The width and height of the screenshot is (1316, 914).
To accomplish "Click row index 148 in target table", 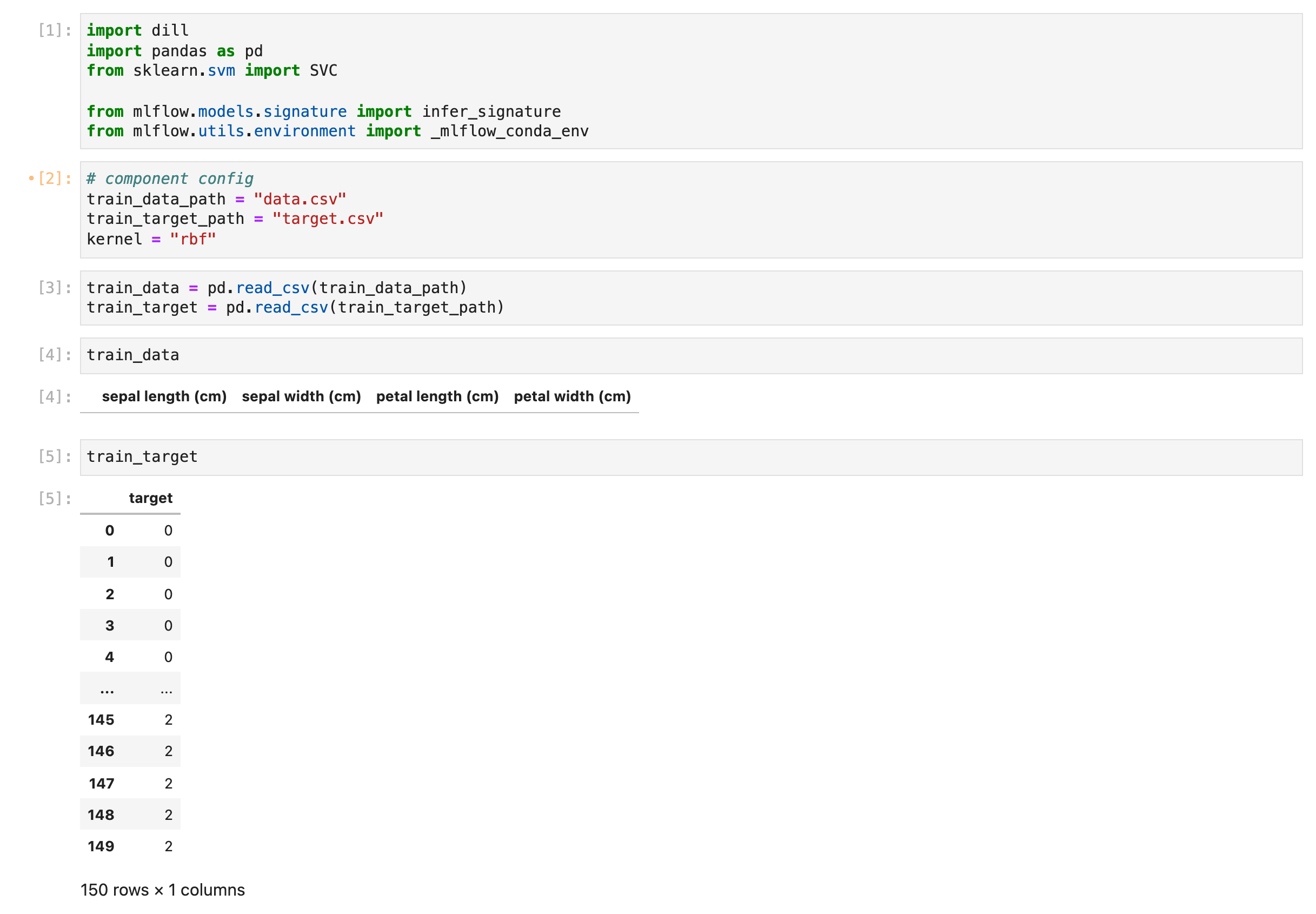I will [x=101, y=815].
